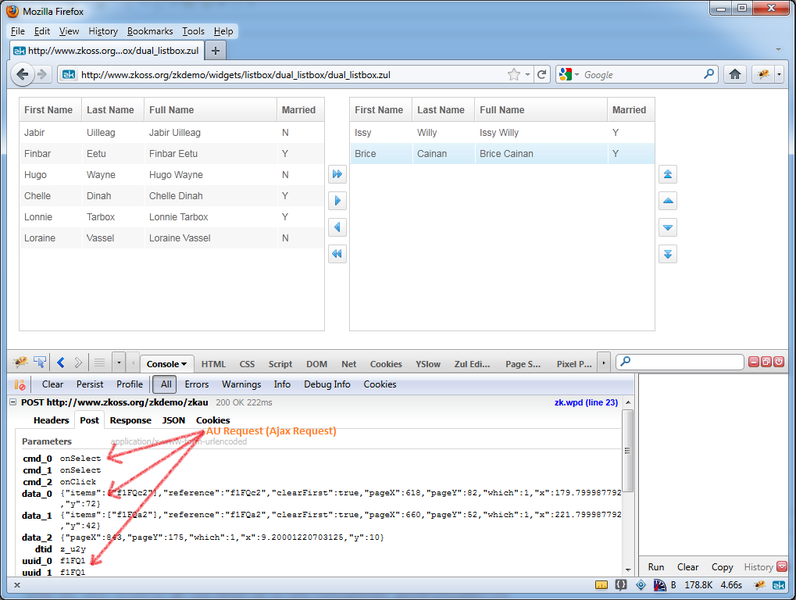
Task: Start the Profile button
Action: click(129, 384)
